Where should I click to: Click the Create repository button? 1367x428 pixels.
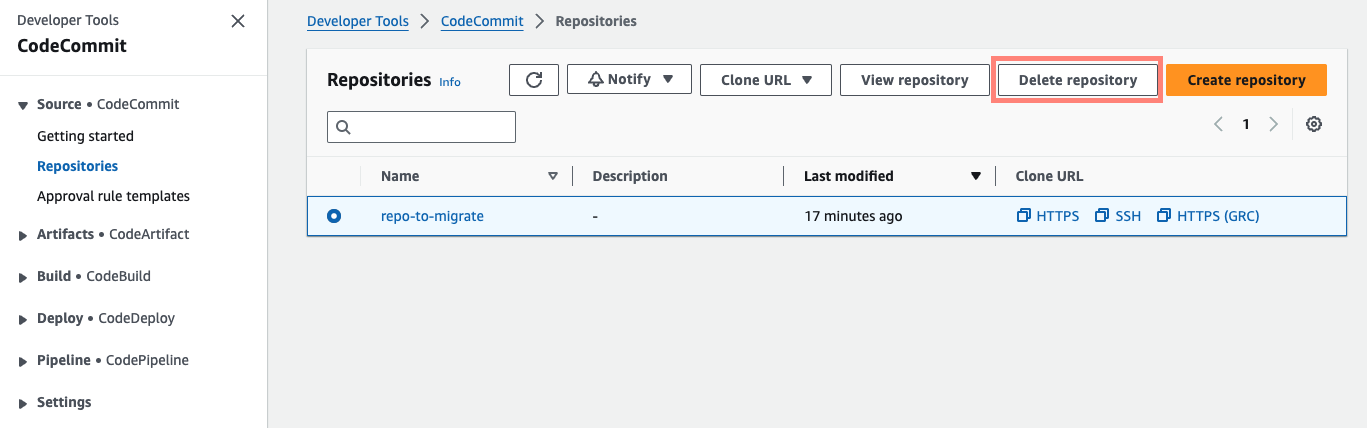click(1246, 80)
